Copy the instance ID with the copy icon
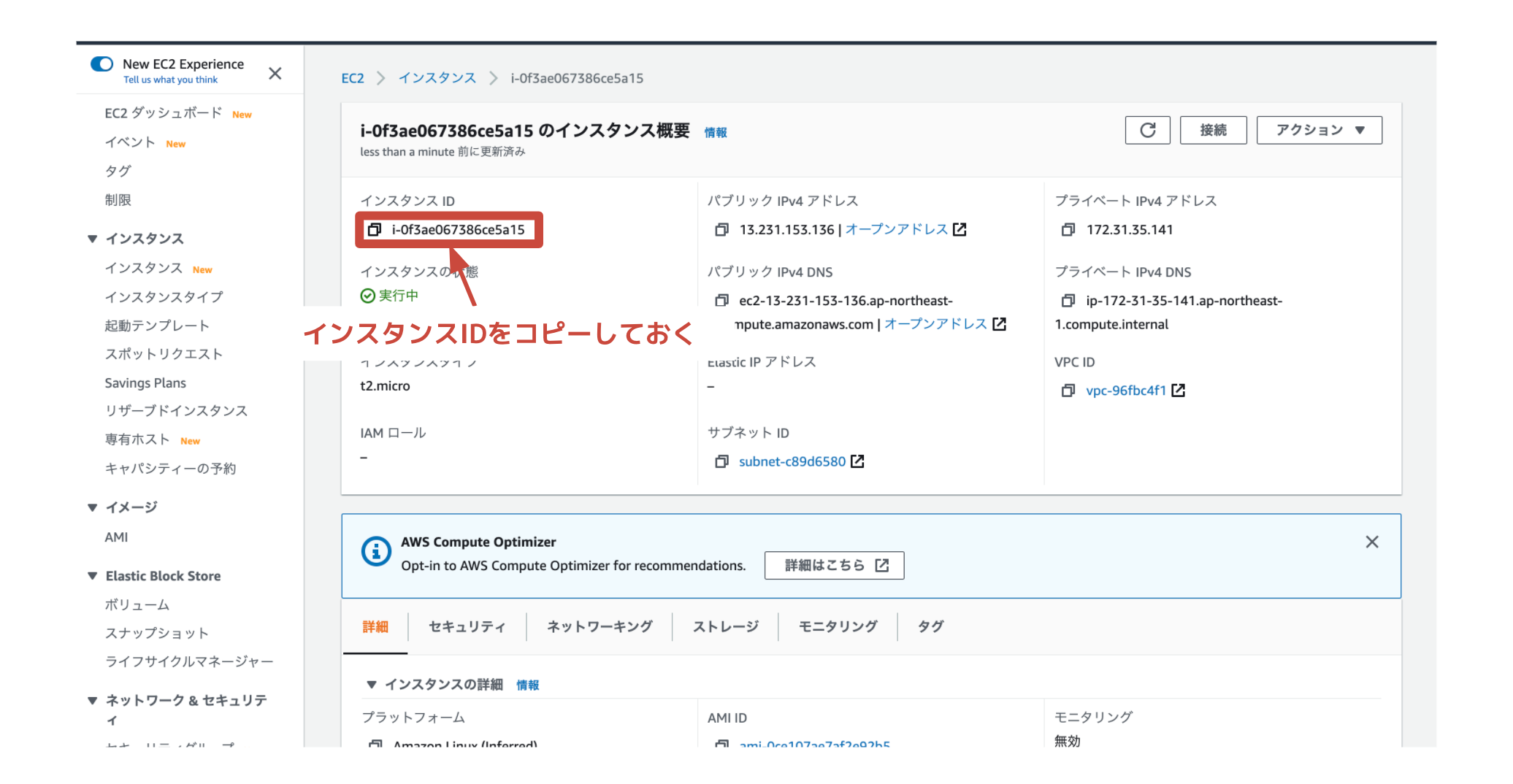 pyautogui.click(x=375, y=230)
